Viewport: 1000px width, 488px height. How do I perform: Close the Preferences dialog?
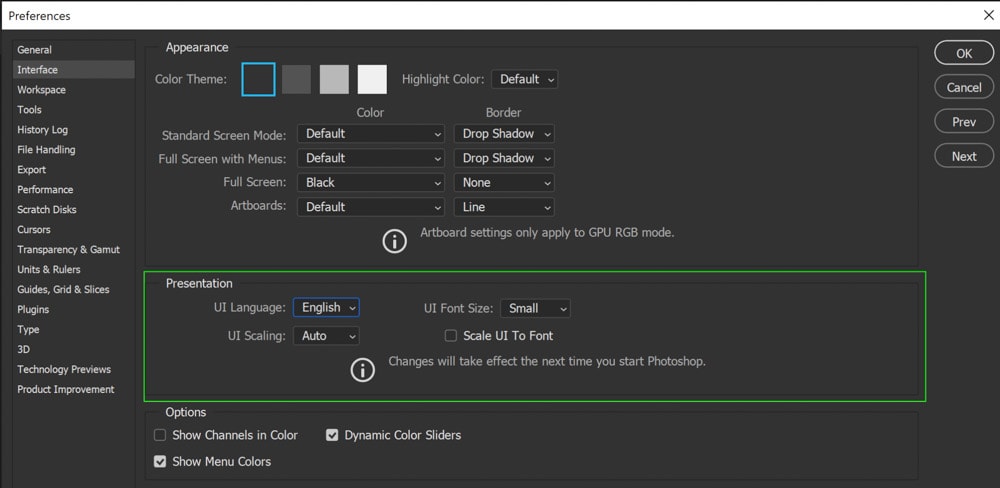pos(988,15)
